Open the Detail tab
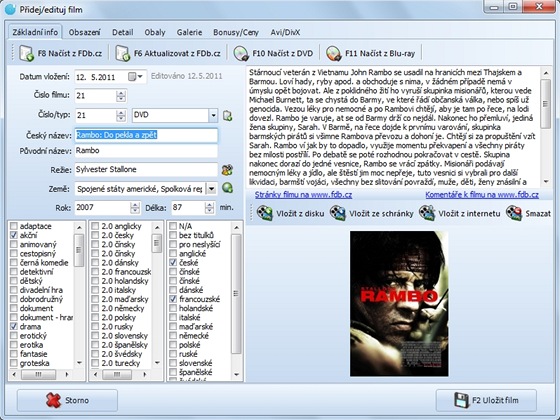The width and height of the screenshot is (560, 420). coord(122,32)
